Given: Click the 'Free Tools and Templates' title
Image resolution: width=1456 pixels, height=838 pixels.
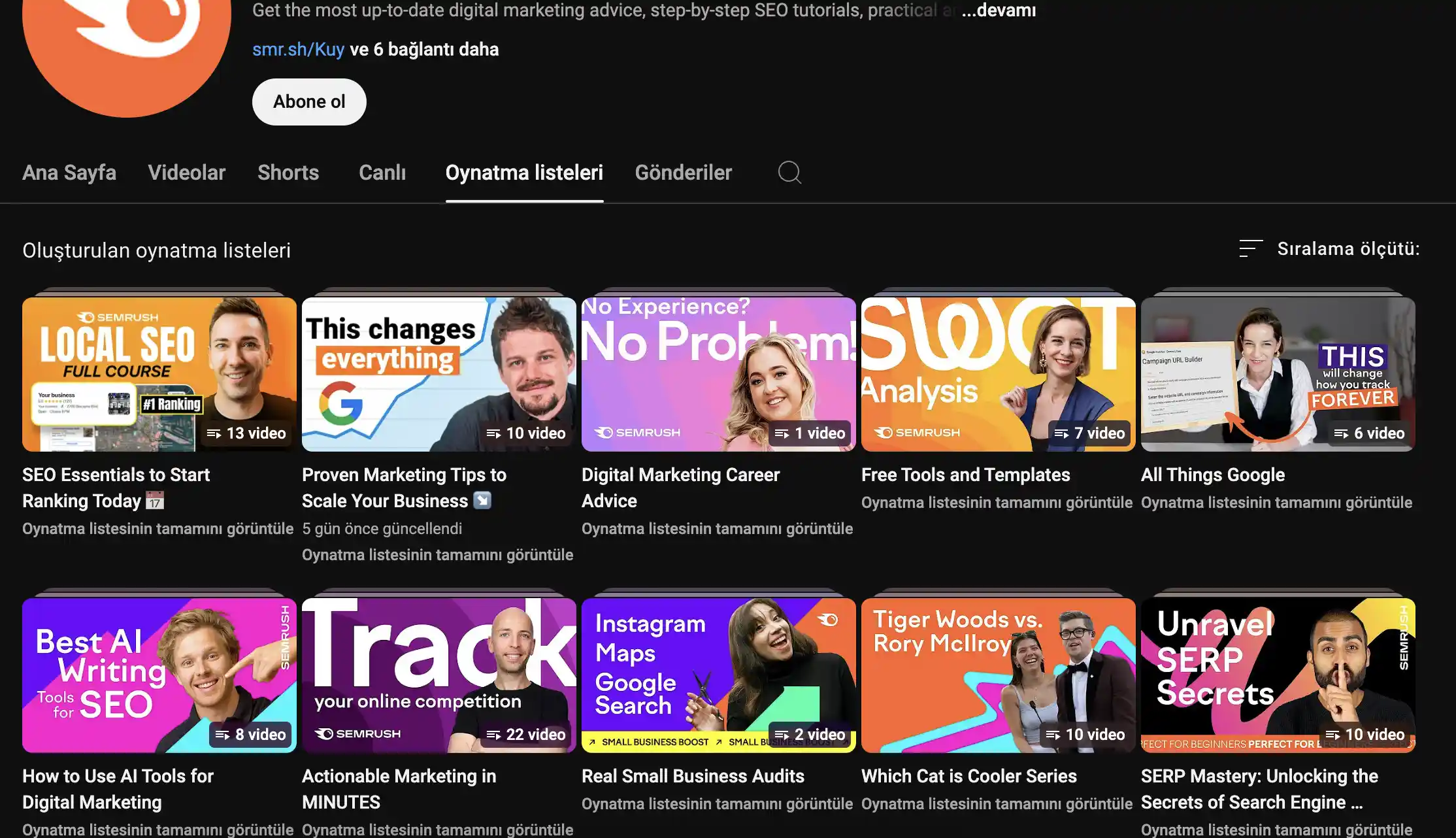Looking at the screenshot, I should click(x=965, y=475).
